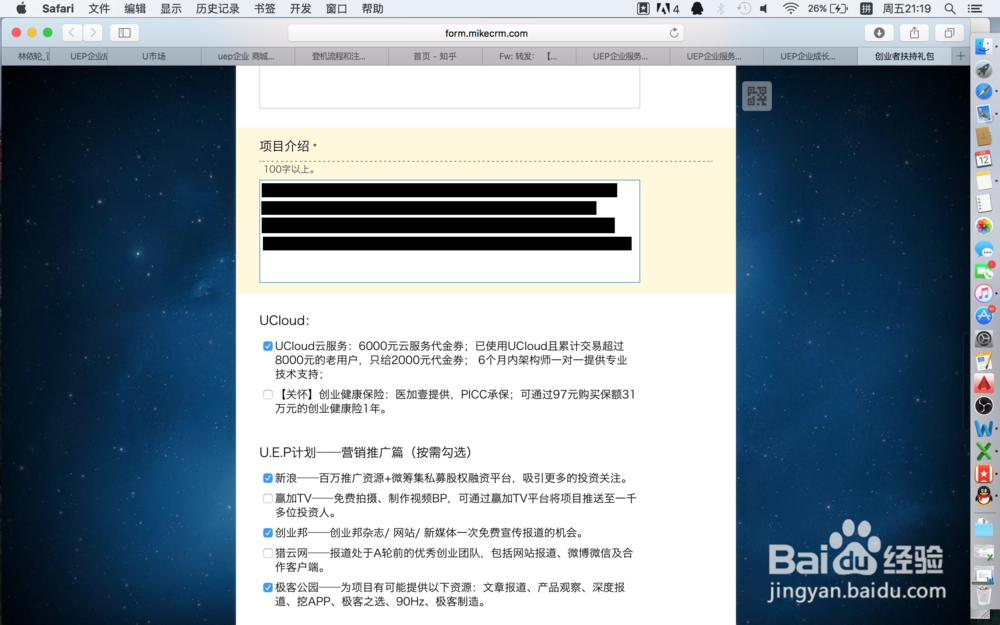1000x625 pixels.
Task: Open Messages in the Dock
Action: click(983, 249)
